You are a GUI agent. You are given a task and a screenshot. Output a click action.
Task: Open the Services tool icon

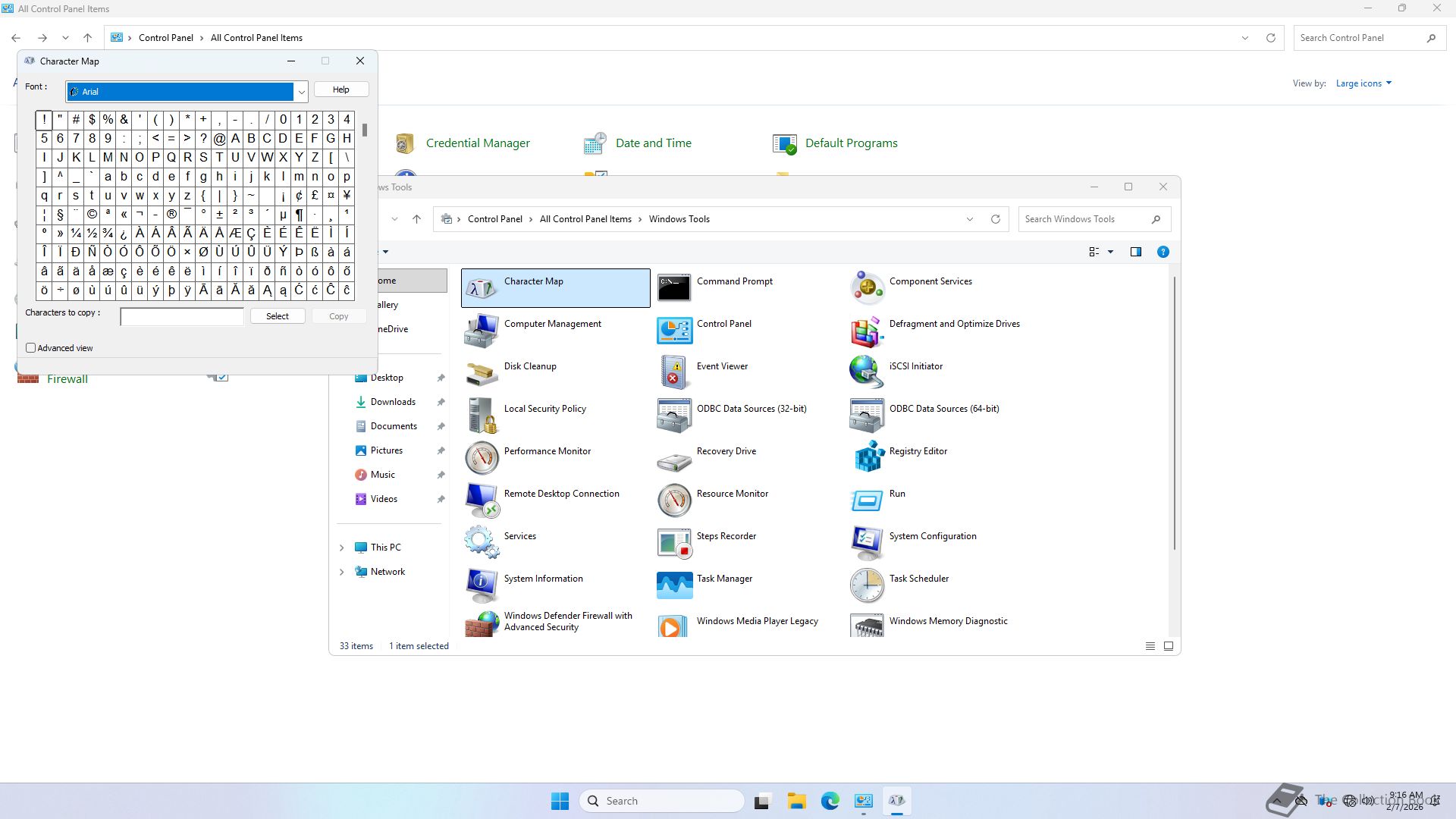point(482,541)
